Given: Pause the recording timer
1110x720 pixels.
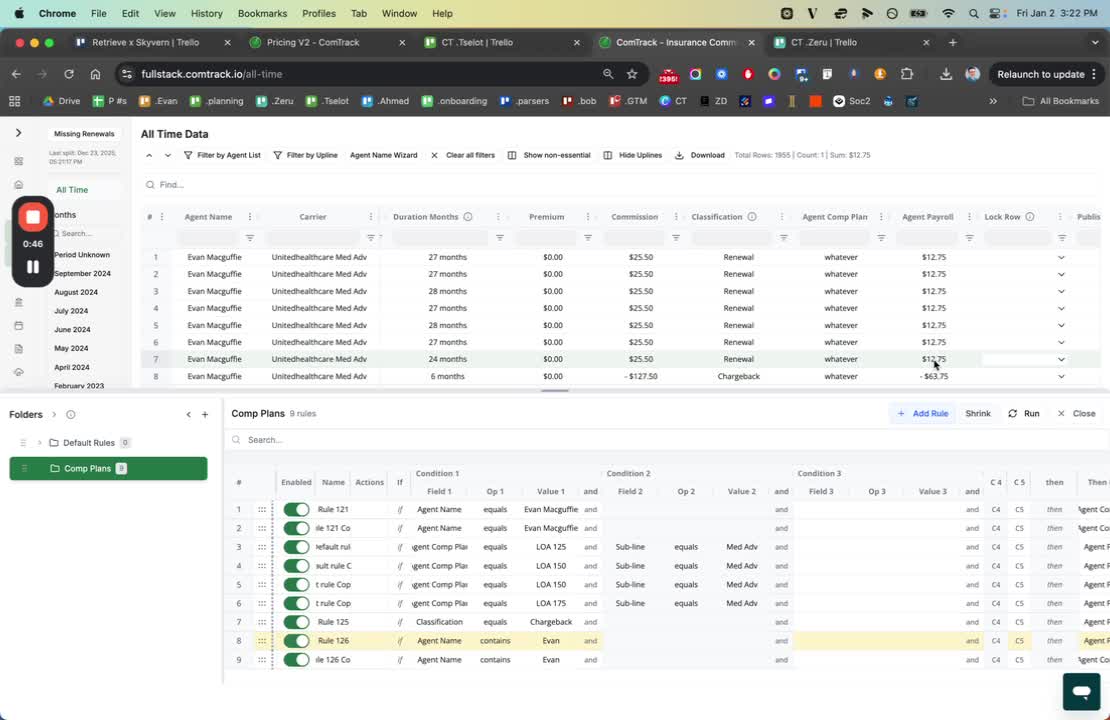Looking at the screenshot, I should (x=33, y=267).
